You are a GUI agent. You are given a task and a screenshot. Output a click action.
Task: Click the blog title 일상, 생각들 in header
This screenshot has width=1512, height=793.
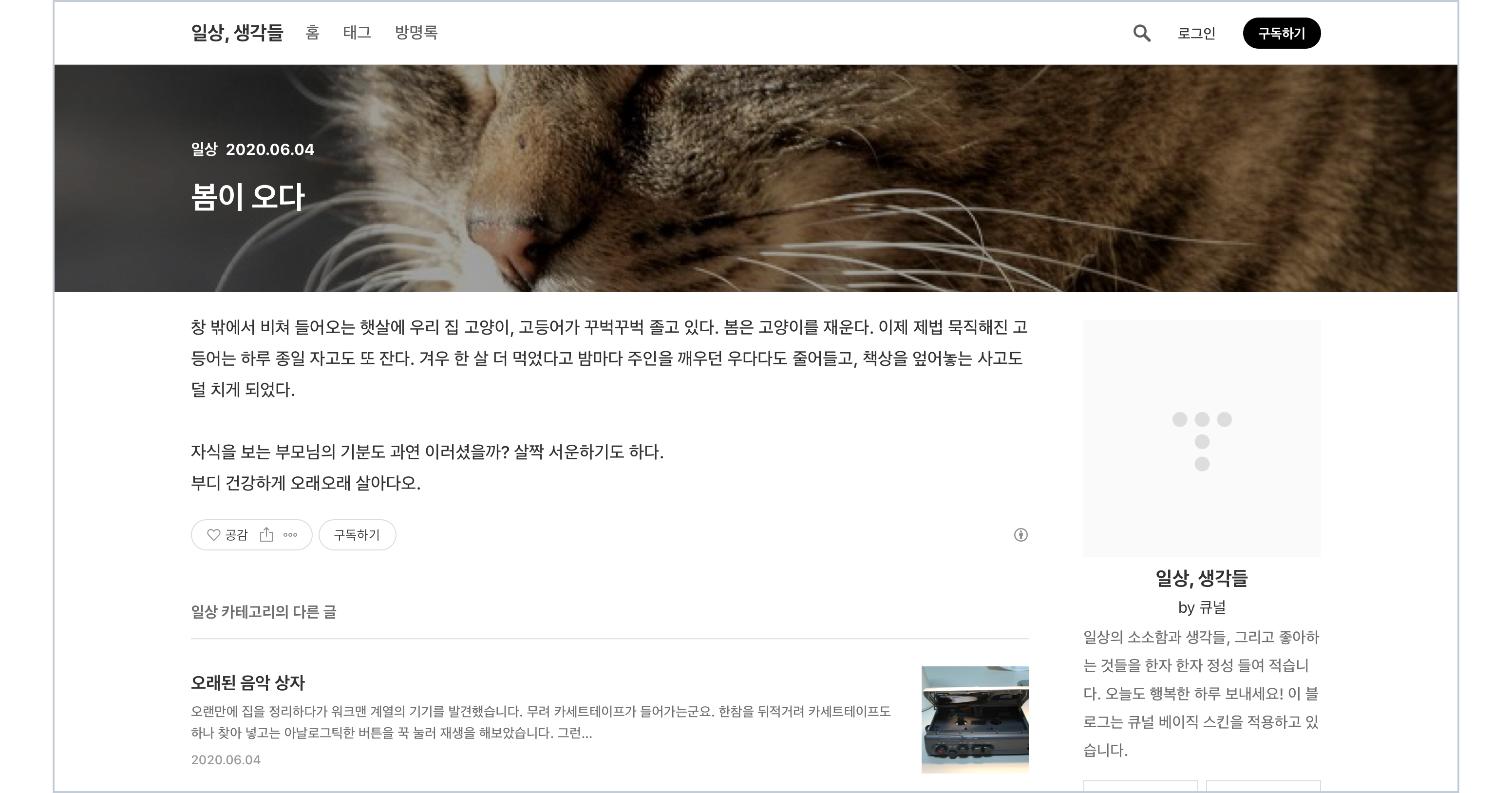[x=237, y=33]
